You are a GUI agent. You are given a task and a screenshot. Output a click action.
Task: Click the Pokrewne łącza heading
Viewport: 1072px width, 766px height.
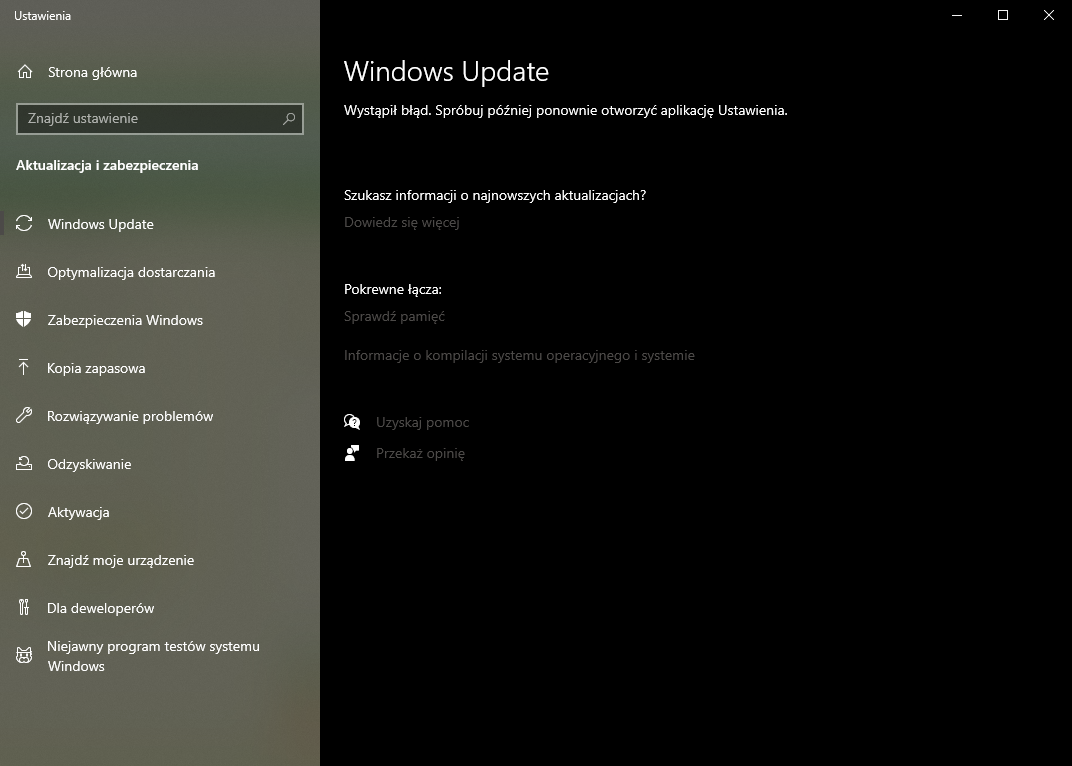[x=392, y=289]
